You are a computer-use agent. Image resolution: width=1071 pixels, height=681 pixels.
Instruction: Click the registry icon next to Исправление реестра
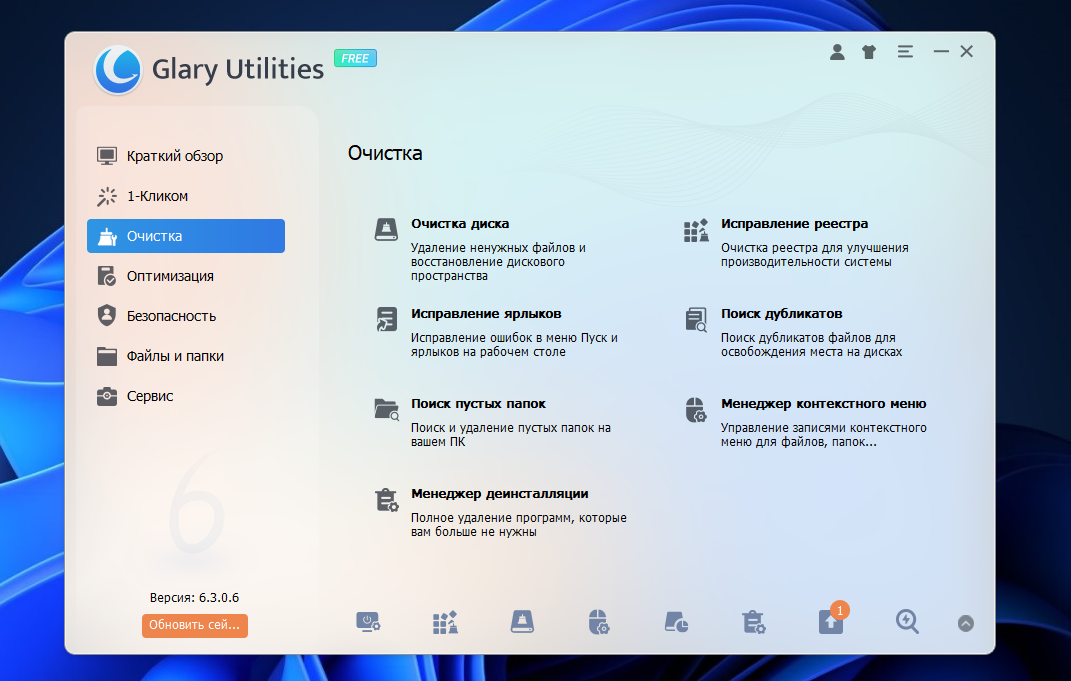[696, 230]
